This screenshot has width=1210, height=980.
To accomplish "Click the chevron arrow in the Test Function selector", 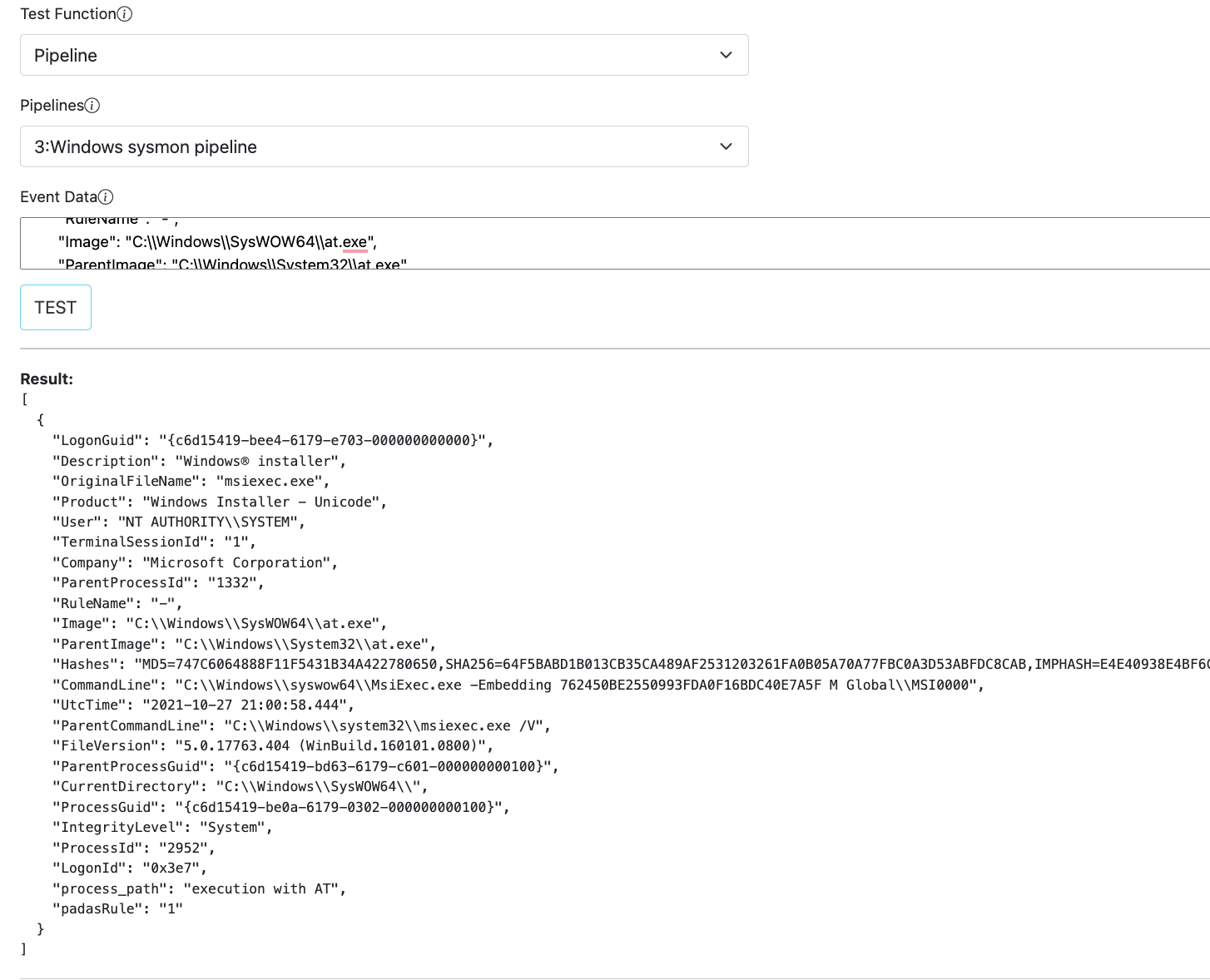I will [726, 55].
